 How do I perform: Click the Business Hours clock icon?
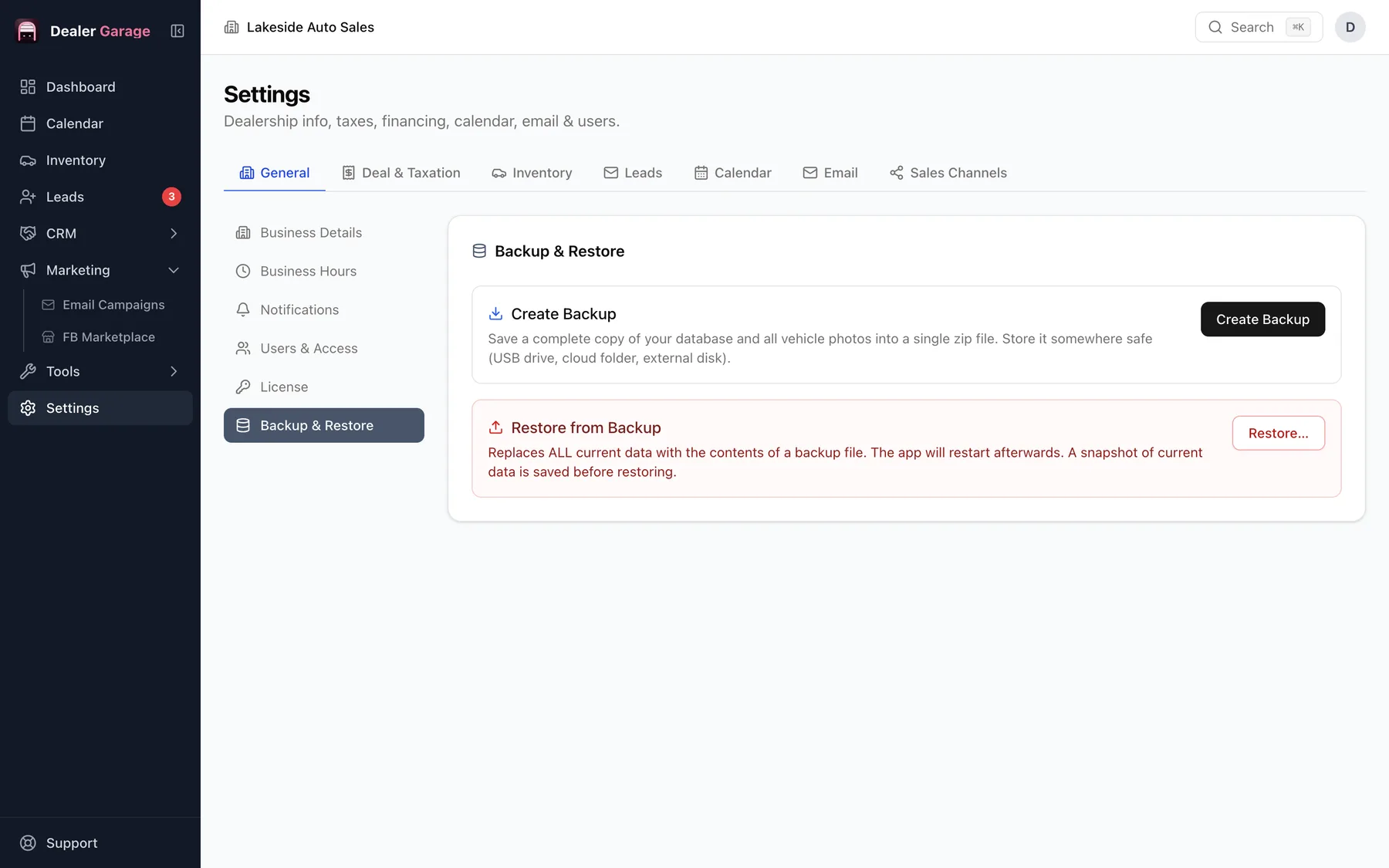click(x=243, y=272)
